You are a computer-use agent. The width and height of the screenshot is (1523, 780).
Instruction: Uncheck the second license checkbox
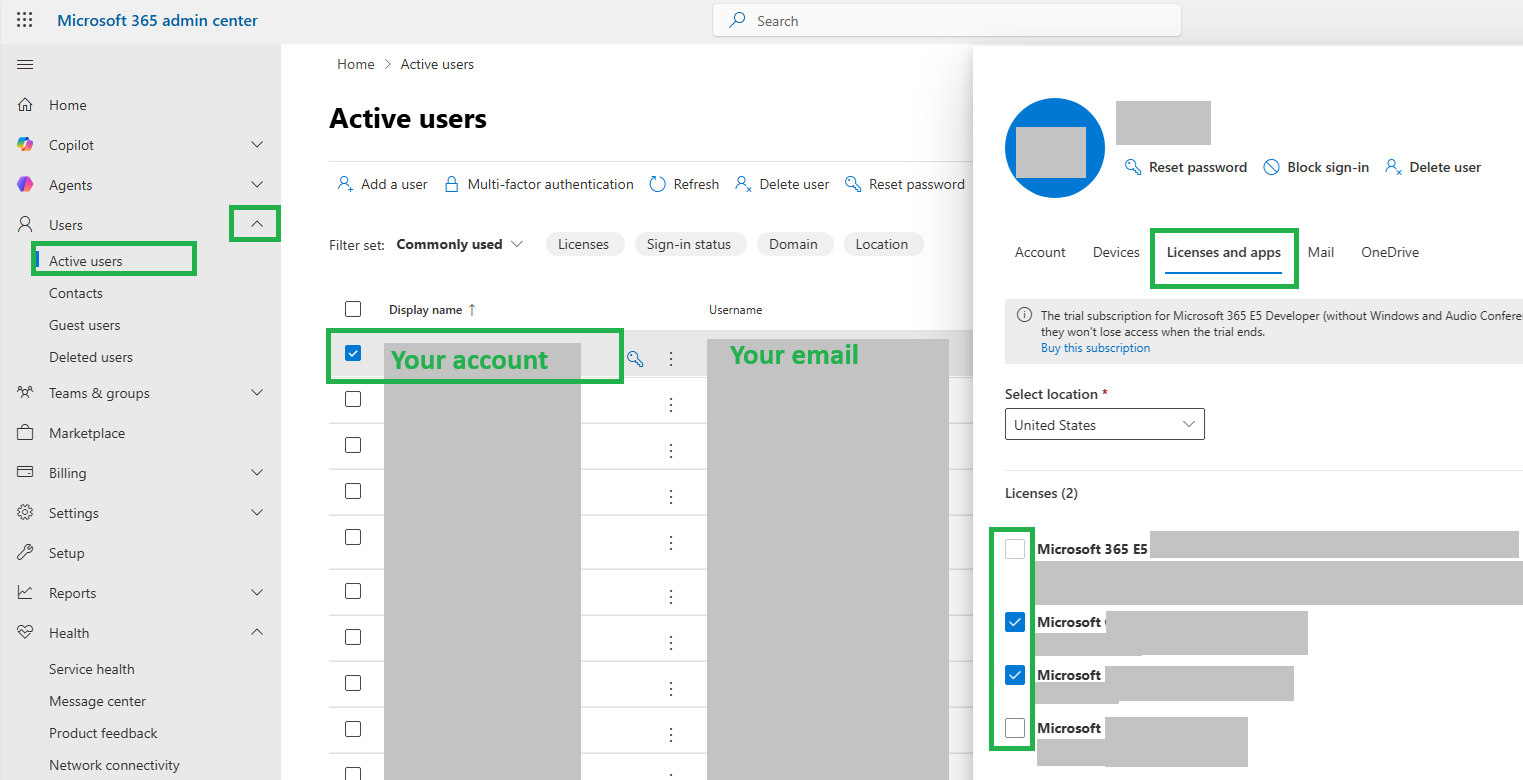(1015, 622)
